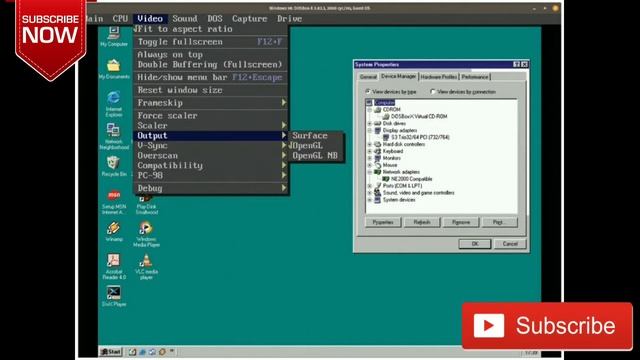Click the first quick launch icon beside Start
The height and width of the screenshot is (360, 640).
tap(132, 351)
